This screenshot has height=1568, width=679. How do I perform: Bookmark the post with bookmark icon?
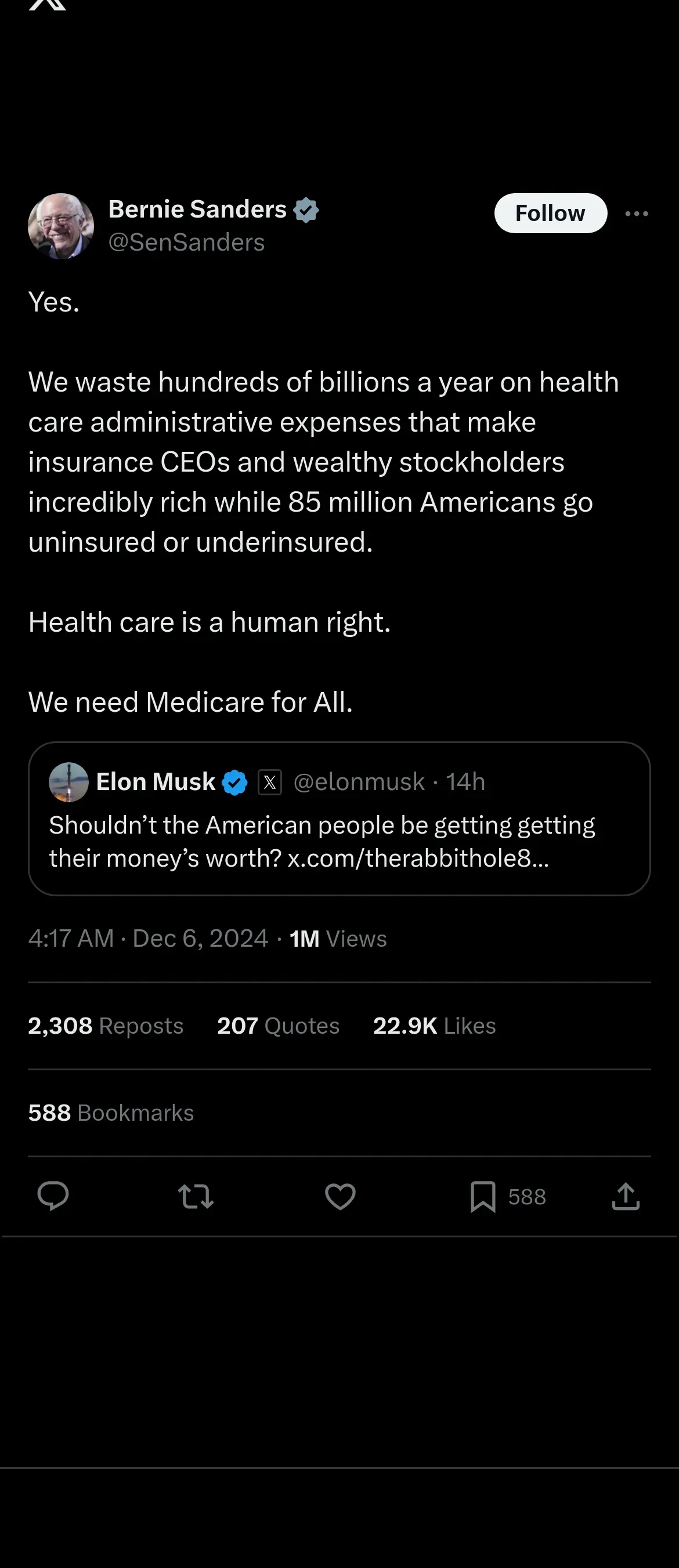pyautogui.click(x=483, y=1197)
